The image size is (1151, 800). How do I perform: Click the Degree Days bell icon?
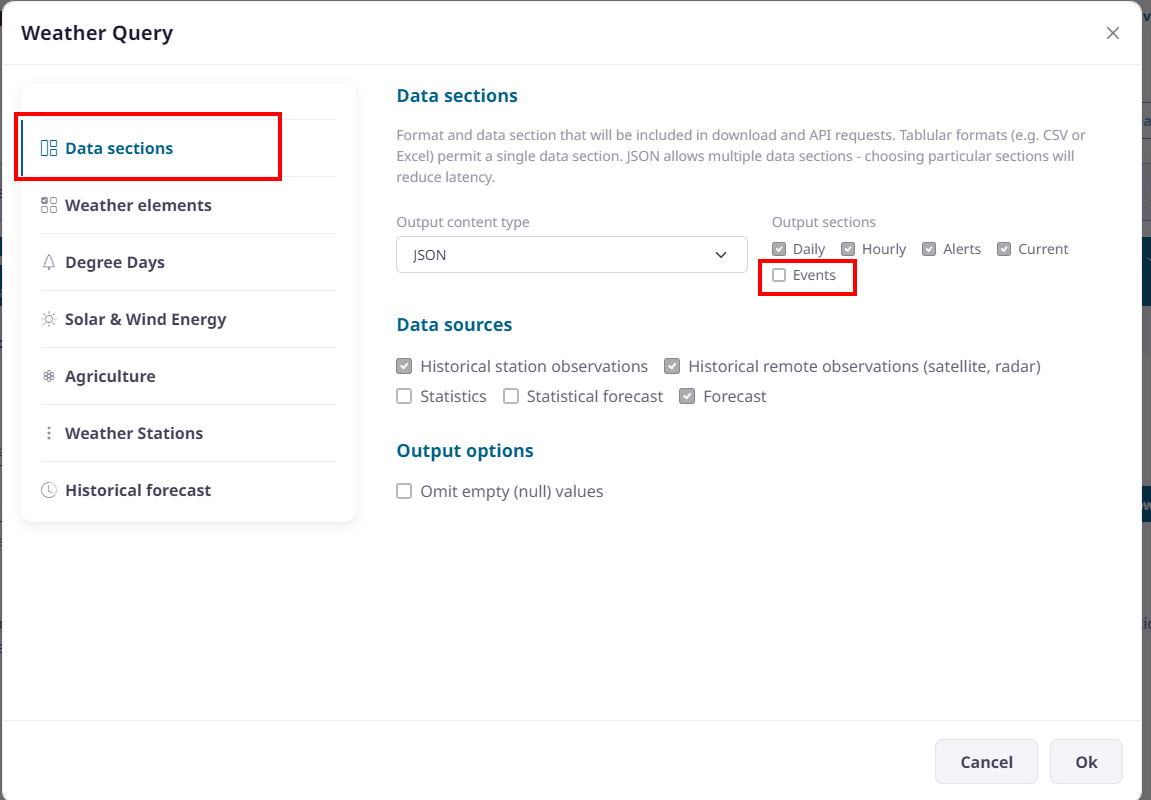click(x=49, y=262)
